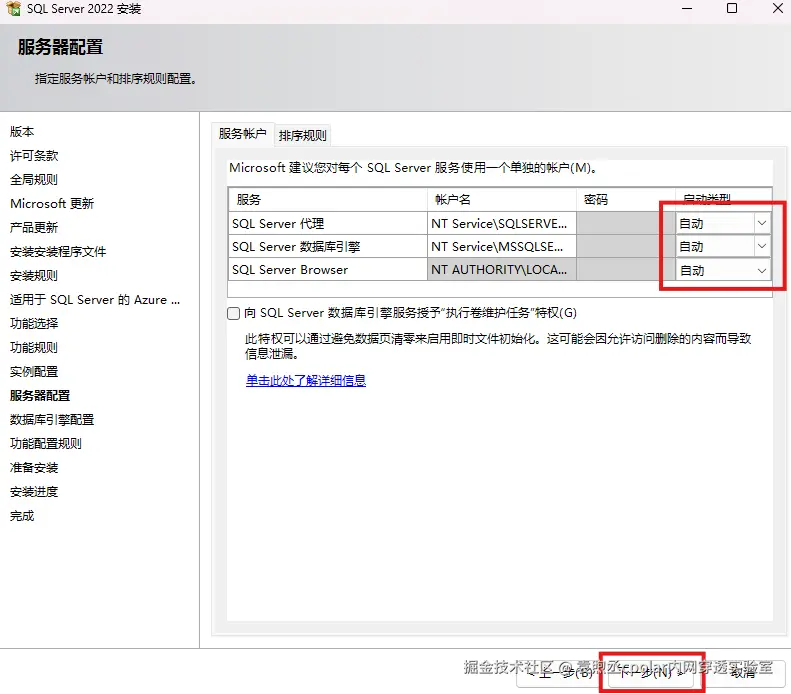This screenshot has height=694, width=791.
Task: Select account name cell for SQL Server 代理
Action: pos(502,223)
